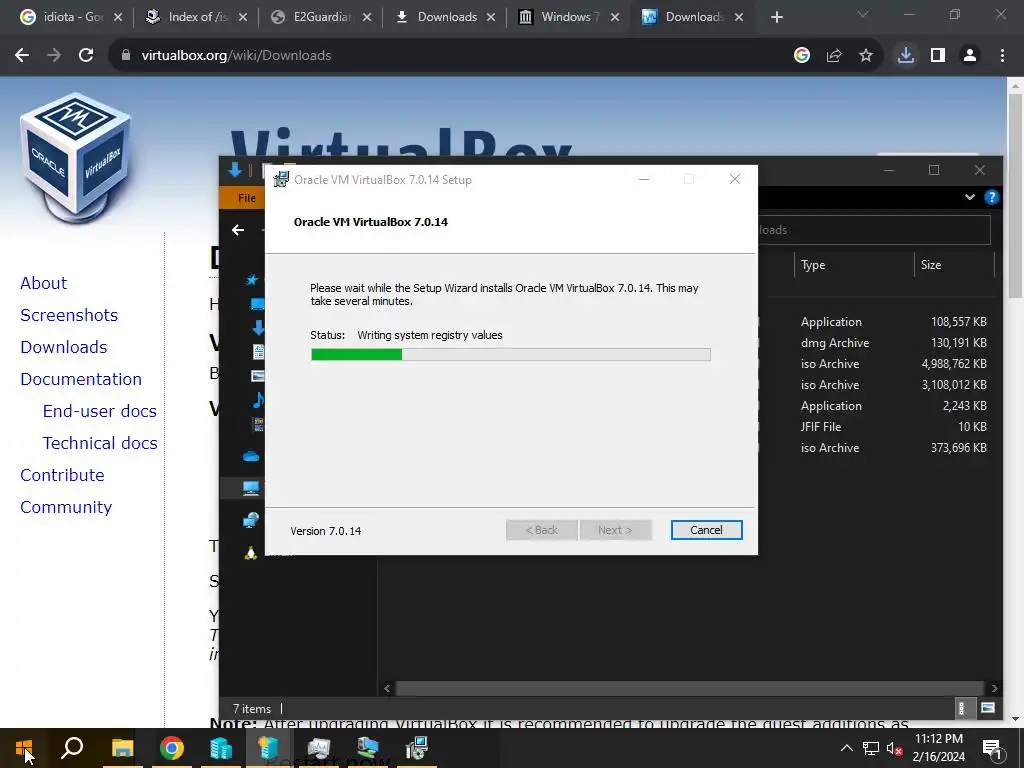Click Explorer horizontal scrollbar track
The height and width of the screenshot is (768, 1024).
[x=690, y=688]
